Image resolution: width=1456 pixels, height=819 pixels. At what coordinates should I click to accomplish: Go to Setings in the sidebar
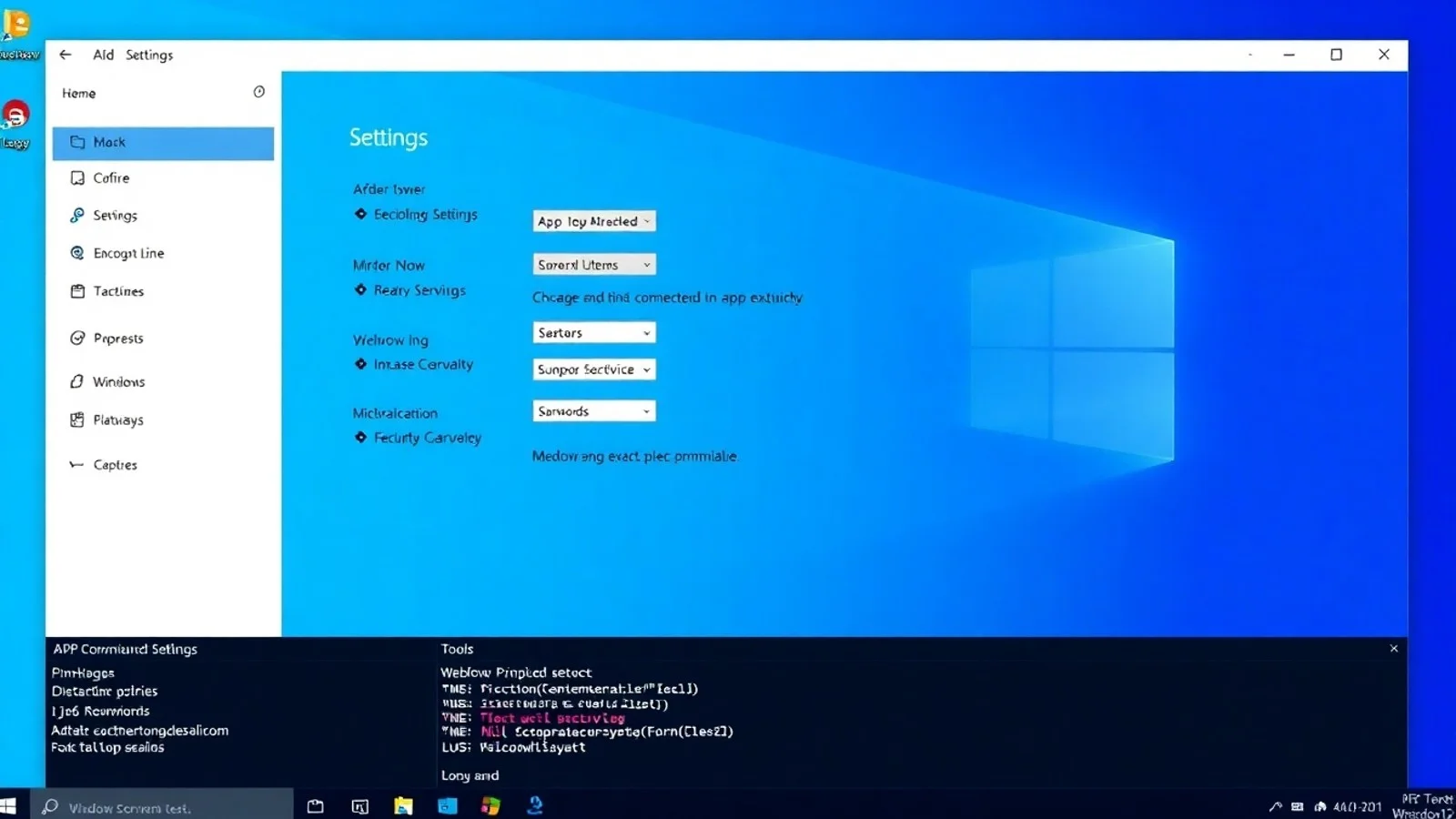163,216
